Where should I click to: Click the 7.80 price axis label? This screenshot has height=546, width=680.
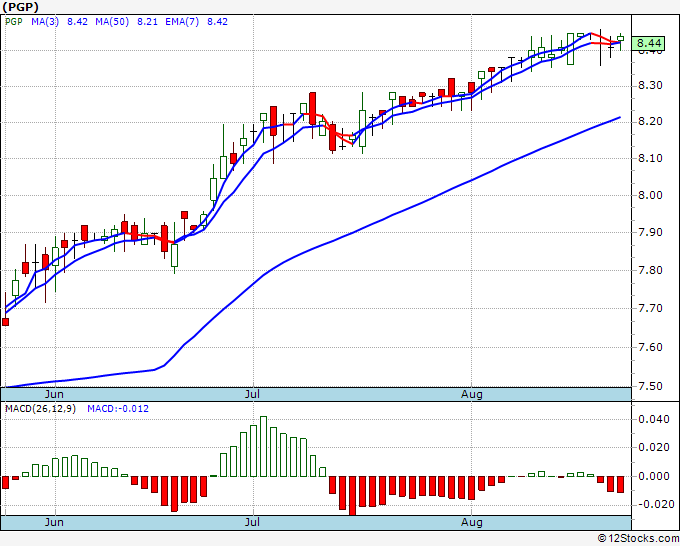651,270
